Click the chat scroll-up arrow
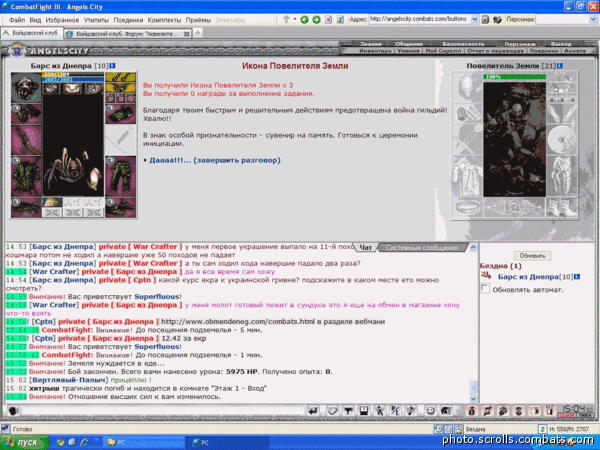This screenshot has height=450, width=600. pos(473,248)
